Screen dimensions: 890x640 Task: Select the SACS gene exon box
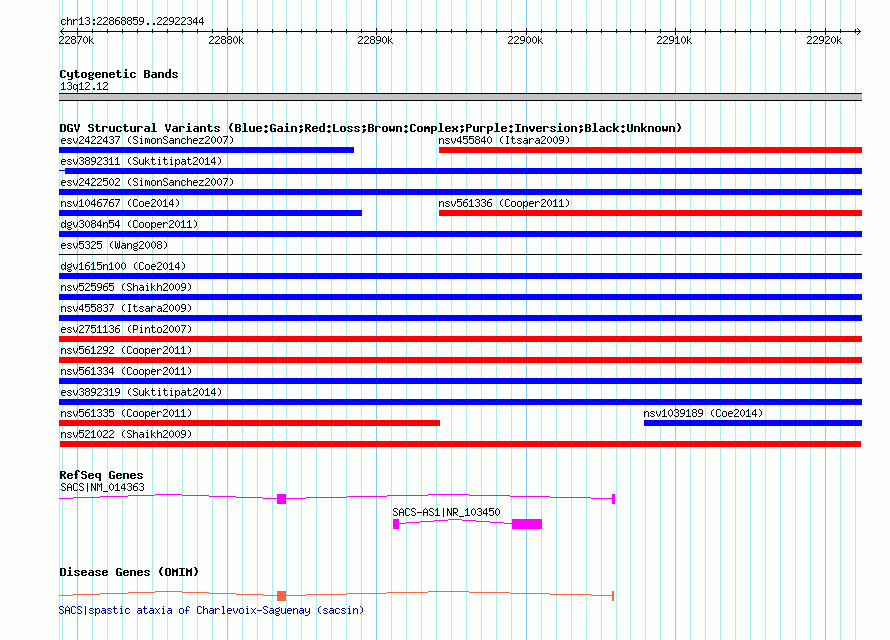tap(282, 499)
